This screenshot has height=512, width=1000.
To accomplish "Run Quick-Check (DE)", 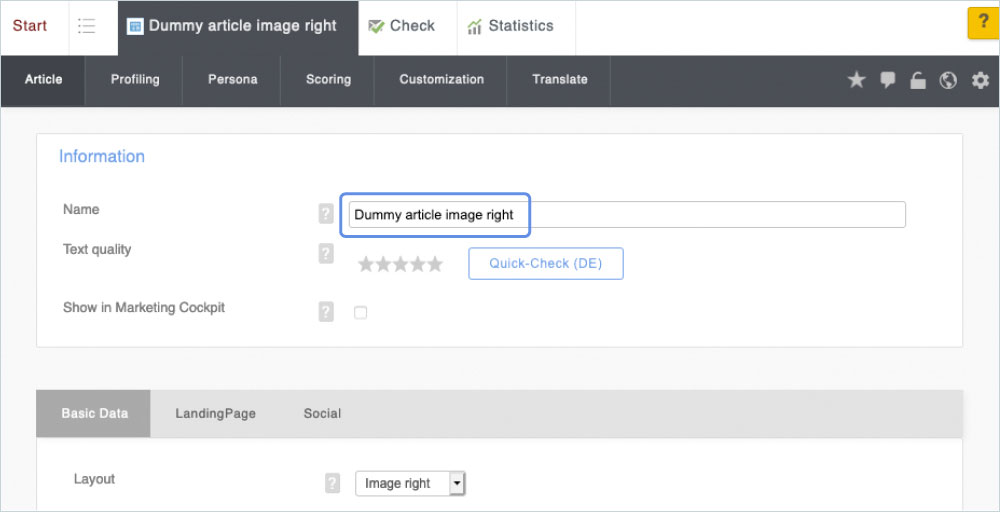I will 546,263.
